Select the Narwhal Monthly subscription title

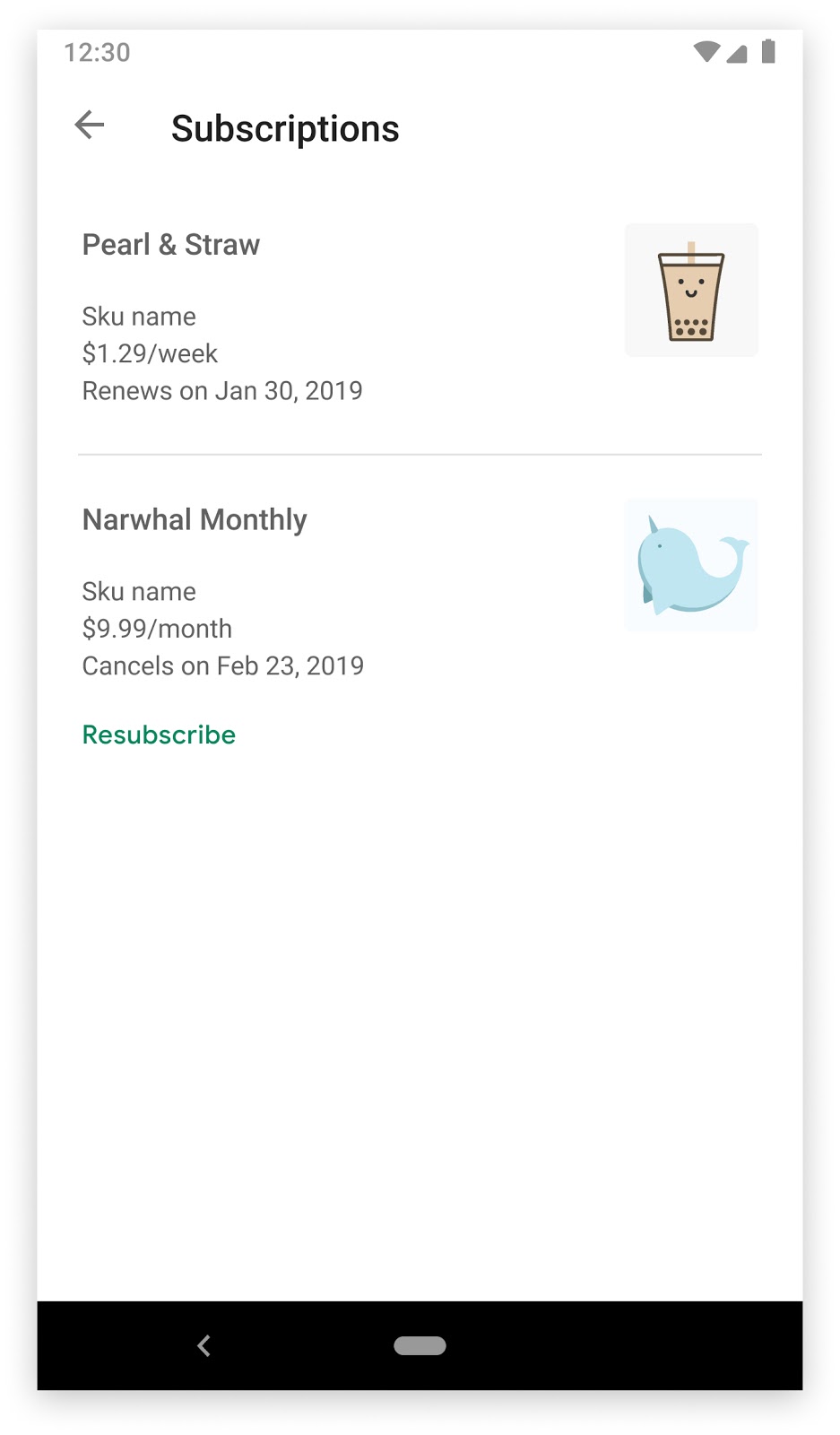coord(195,519)
